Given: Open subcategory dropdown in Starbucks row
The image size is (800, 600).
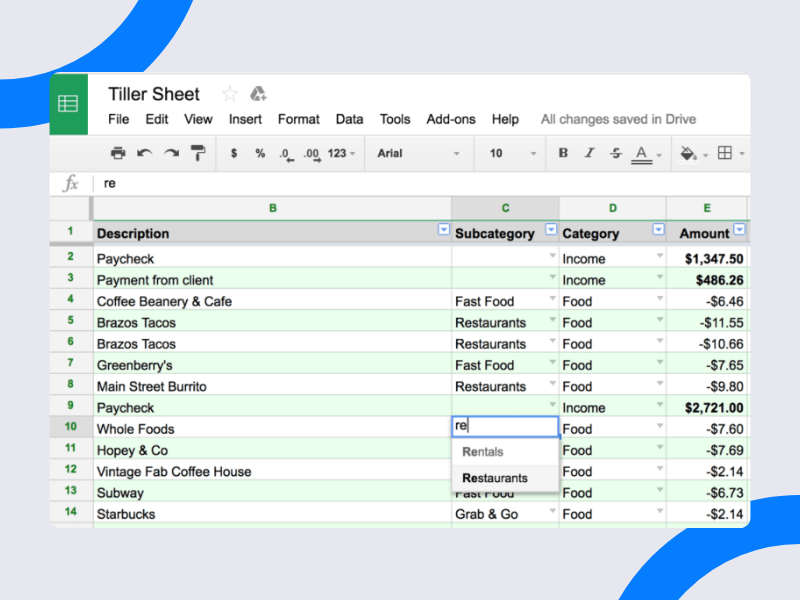Looking at the screenshot, I should [552, 510].
